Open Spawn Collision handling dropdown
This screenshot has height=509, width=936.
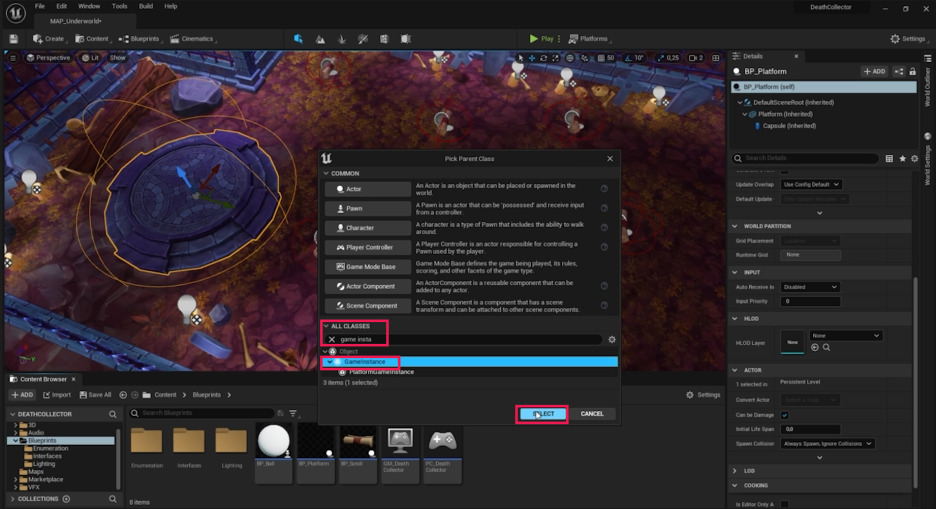(828, 443)
